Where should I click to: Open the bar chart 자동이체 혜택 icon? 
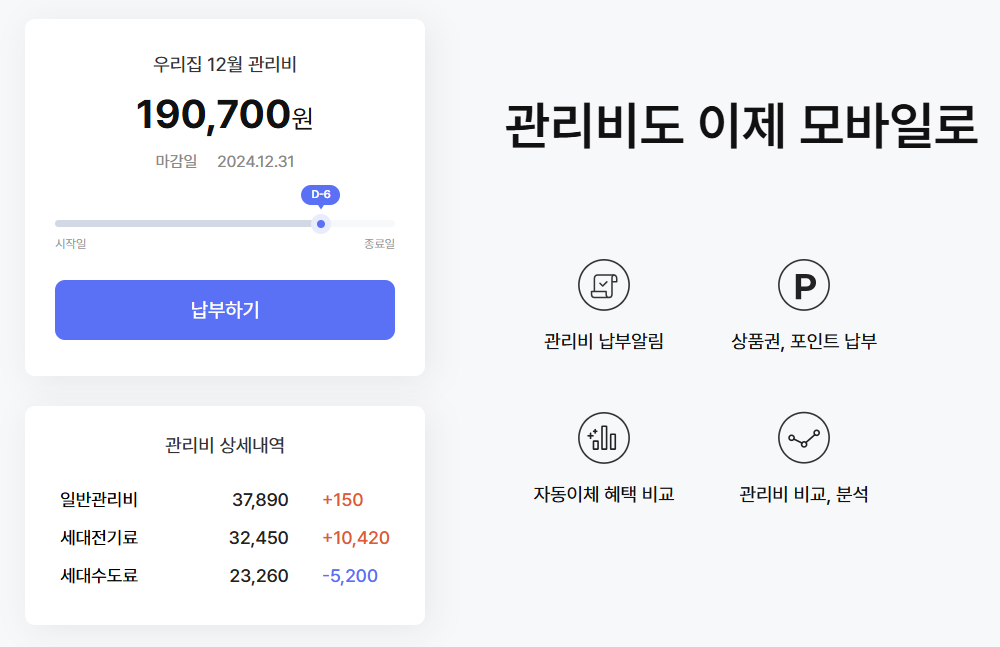tap(603, 438)
